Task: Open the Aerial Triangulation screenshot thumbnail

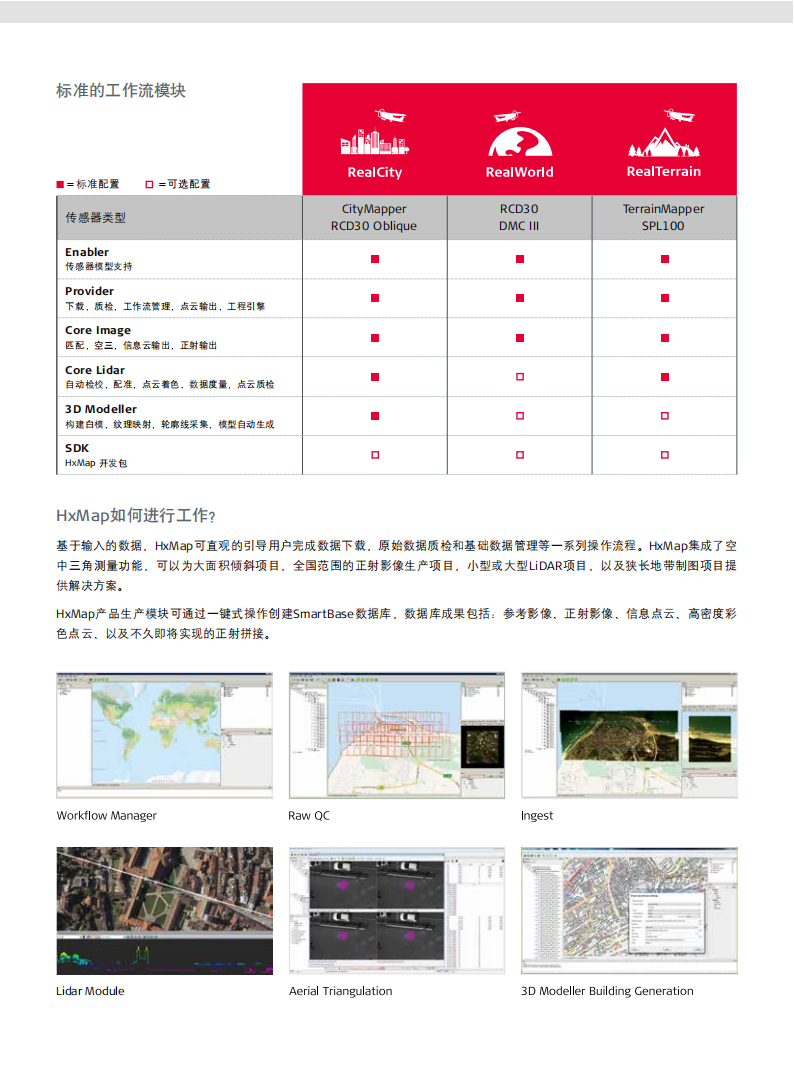Action: coord(397,910)
